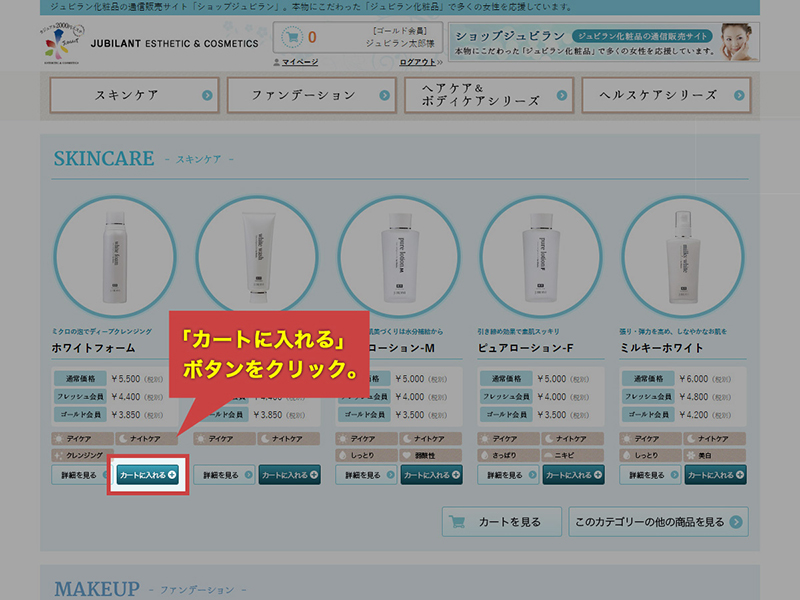800x600 pixels.
Task: Click the MAKEUP section heading
Action: coord(97,589)
